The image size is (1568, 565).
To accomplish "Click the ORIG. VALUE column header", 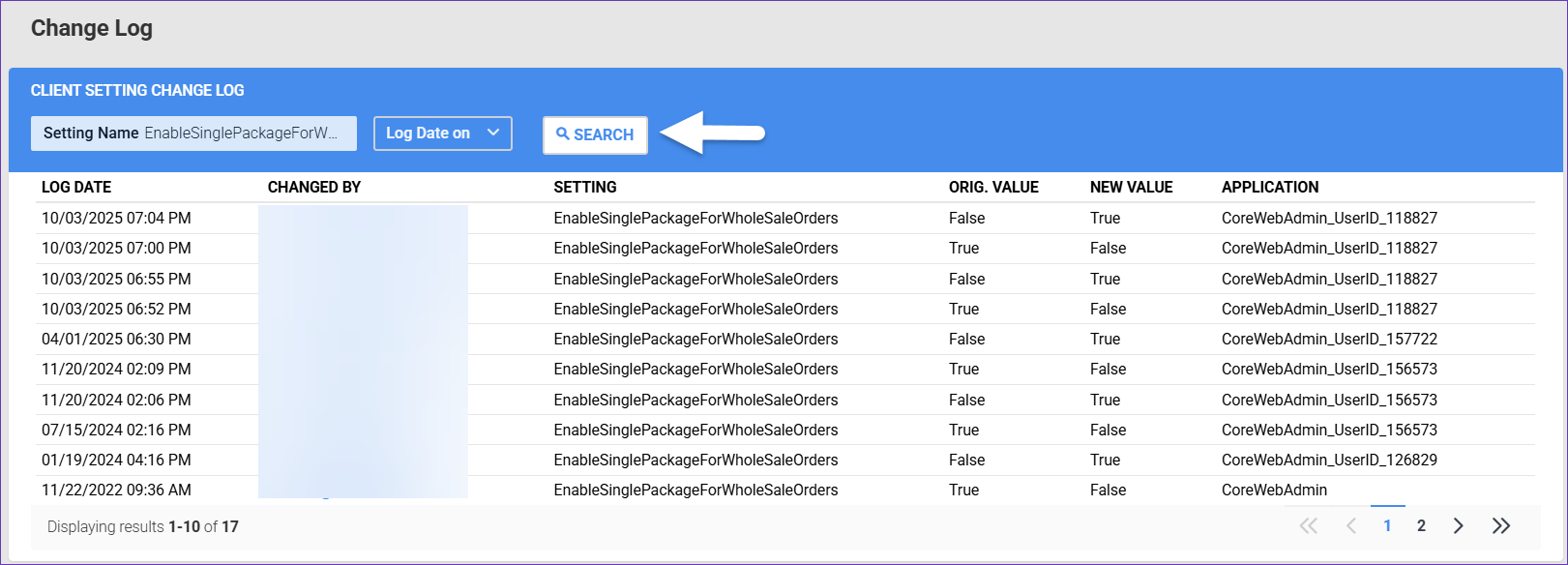I will click(993, 188).
